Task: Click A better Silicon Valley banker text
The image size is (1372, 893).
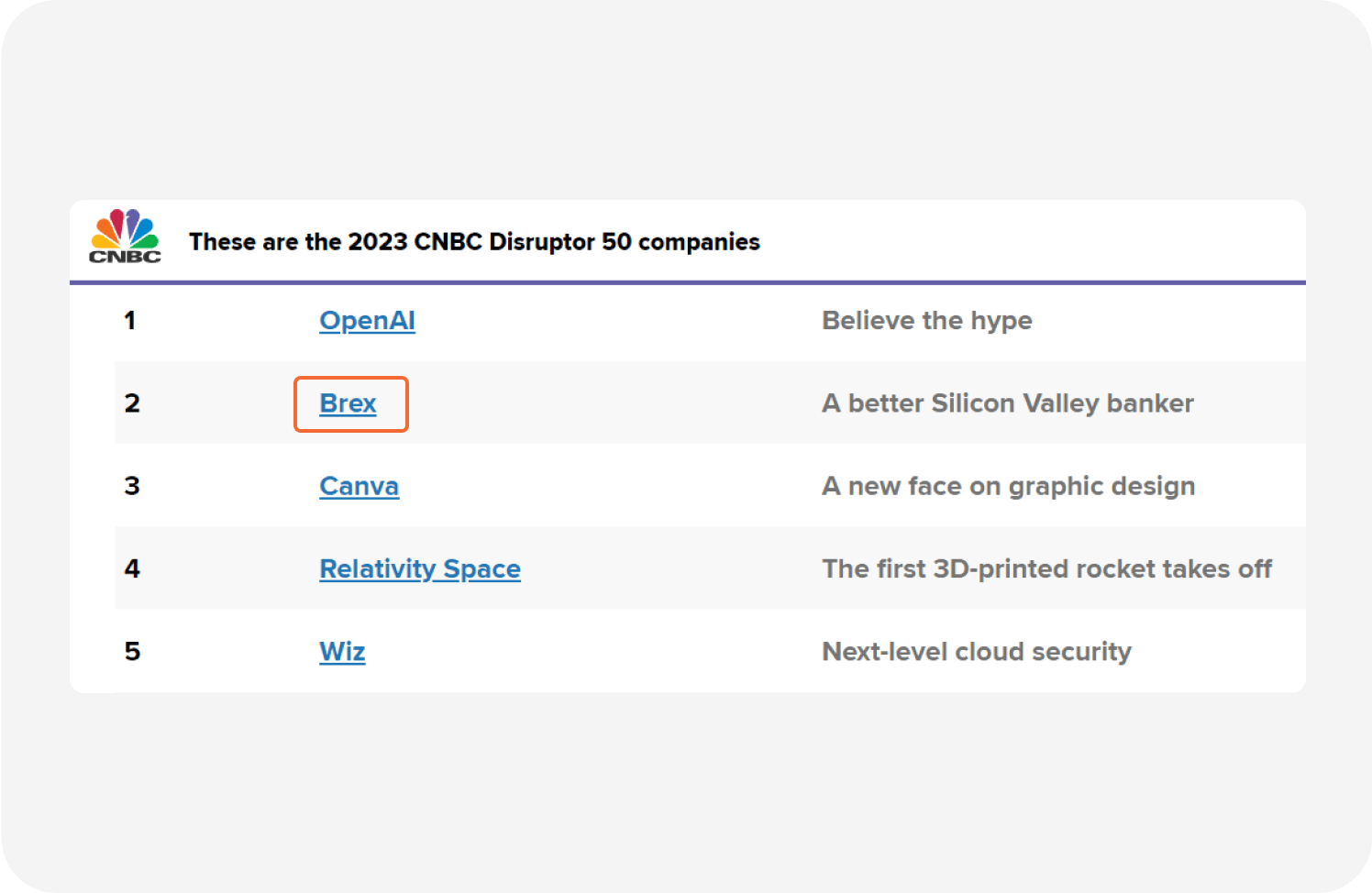Action: click(x=1007, y=403)
